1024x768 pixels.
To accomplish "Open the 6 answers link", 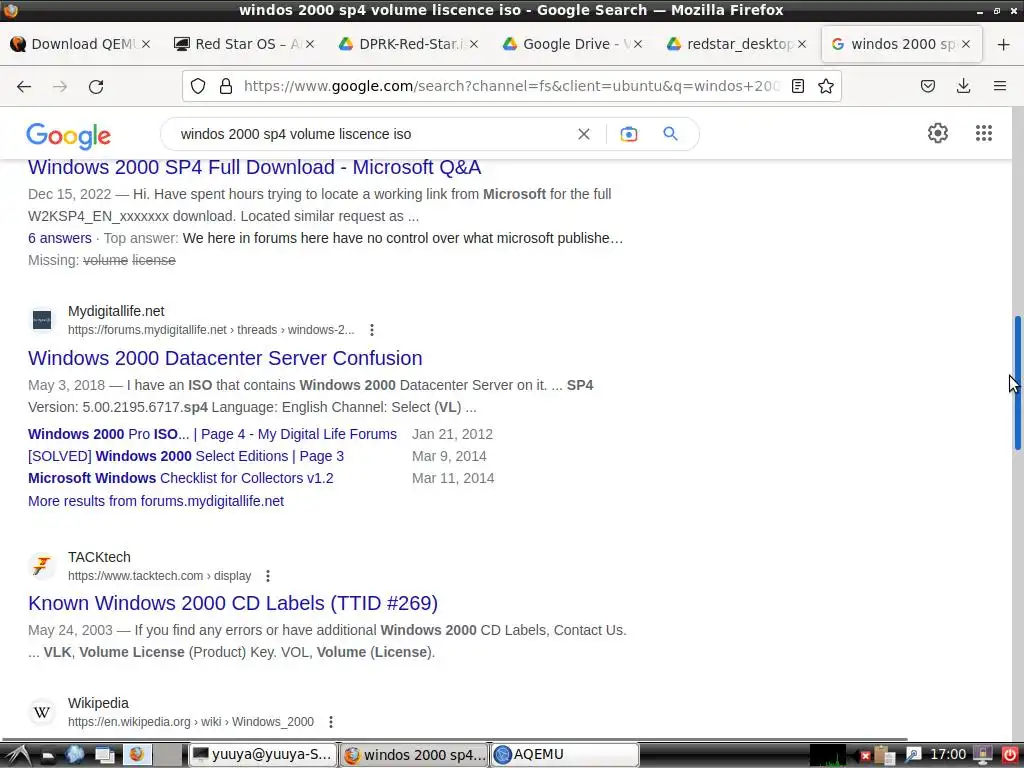I will (x=59, y=238).
